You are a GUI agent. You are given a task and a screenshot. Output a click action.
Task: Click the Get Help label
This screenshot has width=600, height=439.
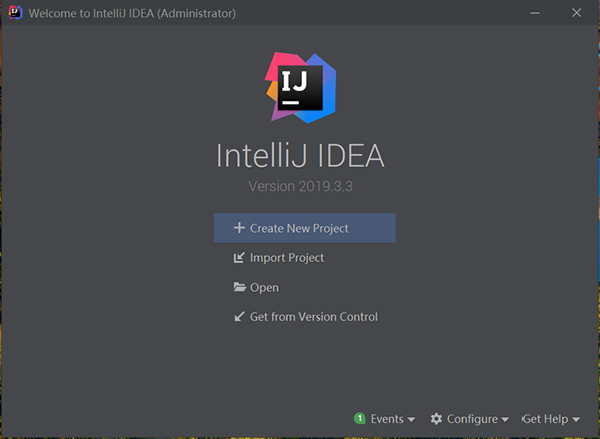click(545, 419)
